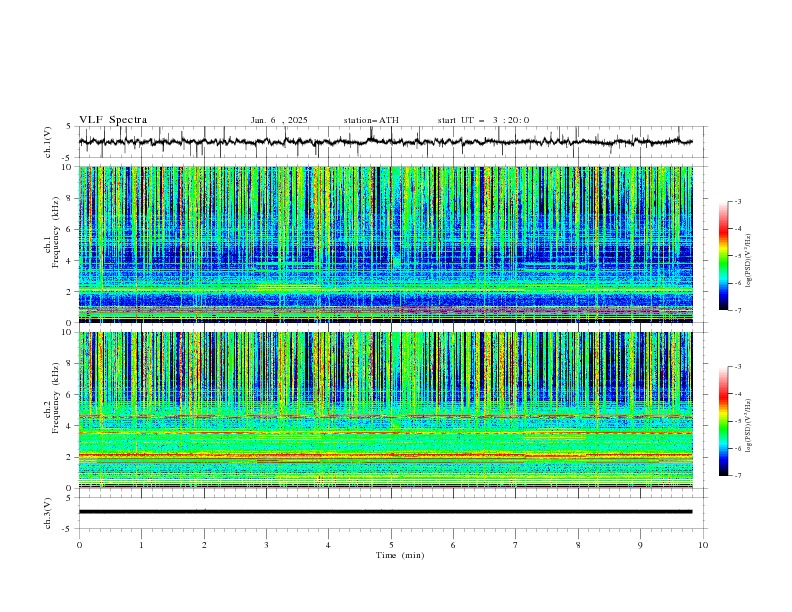The height and width of the screenshot is (612, 792).
Task: Click time axis tick label "1"
Action: coord(141,545)
